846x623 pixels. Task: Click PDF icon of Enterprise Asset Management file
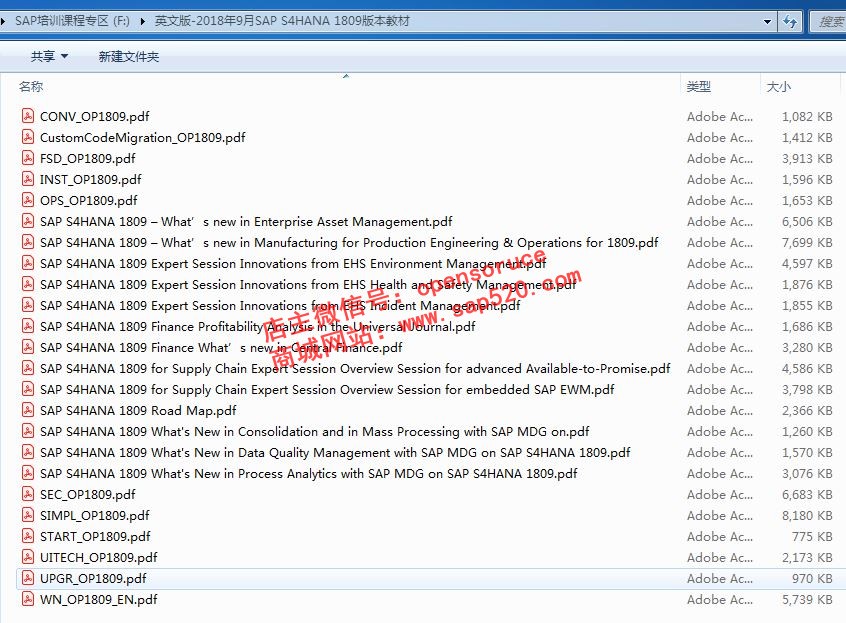[28, 221]
